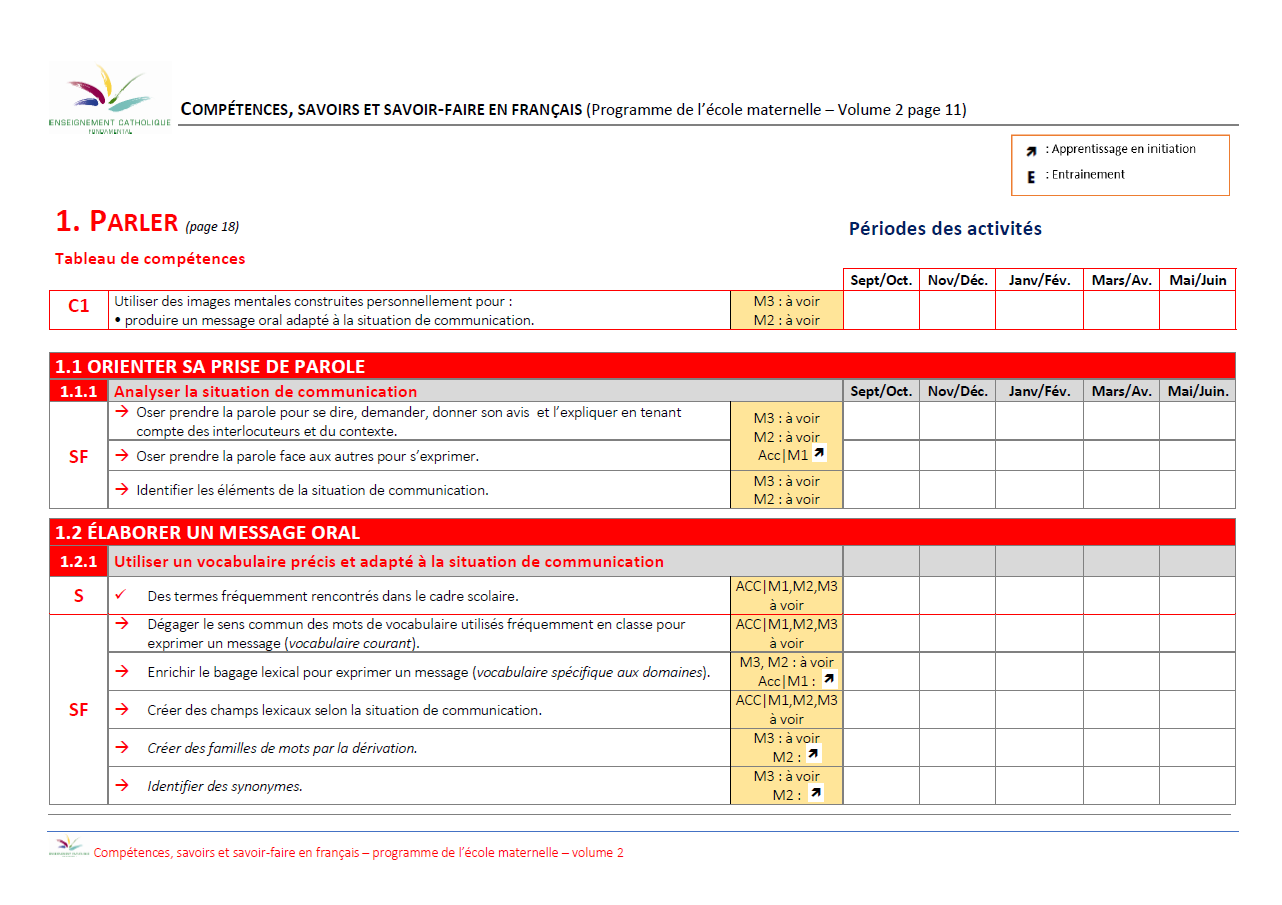This screenshot has height=905, width=1282.
Task: Click 'Janv/Fév.' header above the C1 row
Action: click(1039, 280)
